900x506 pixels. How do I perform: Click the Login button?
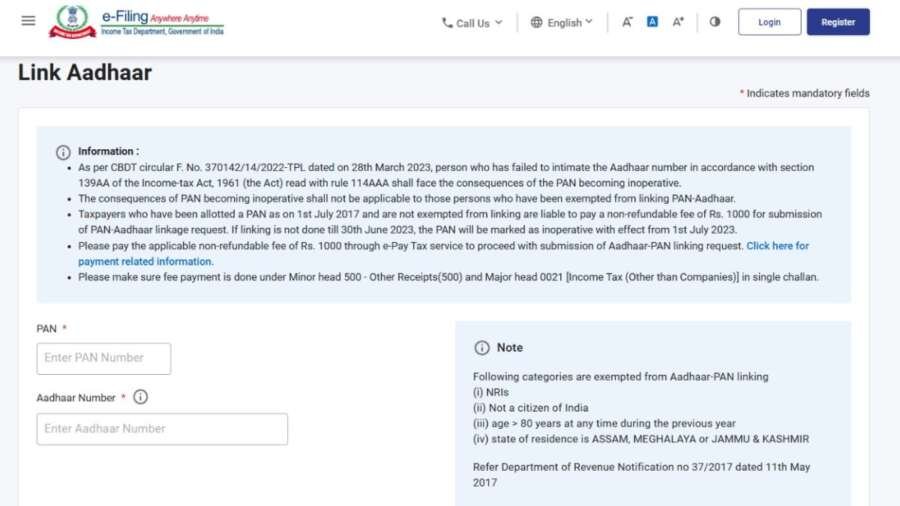769,22
